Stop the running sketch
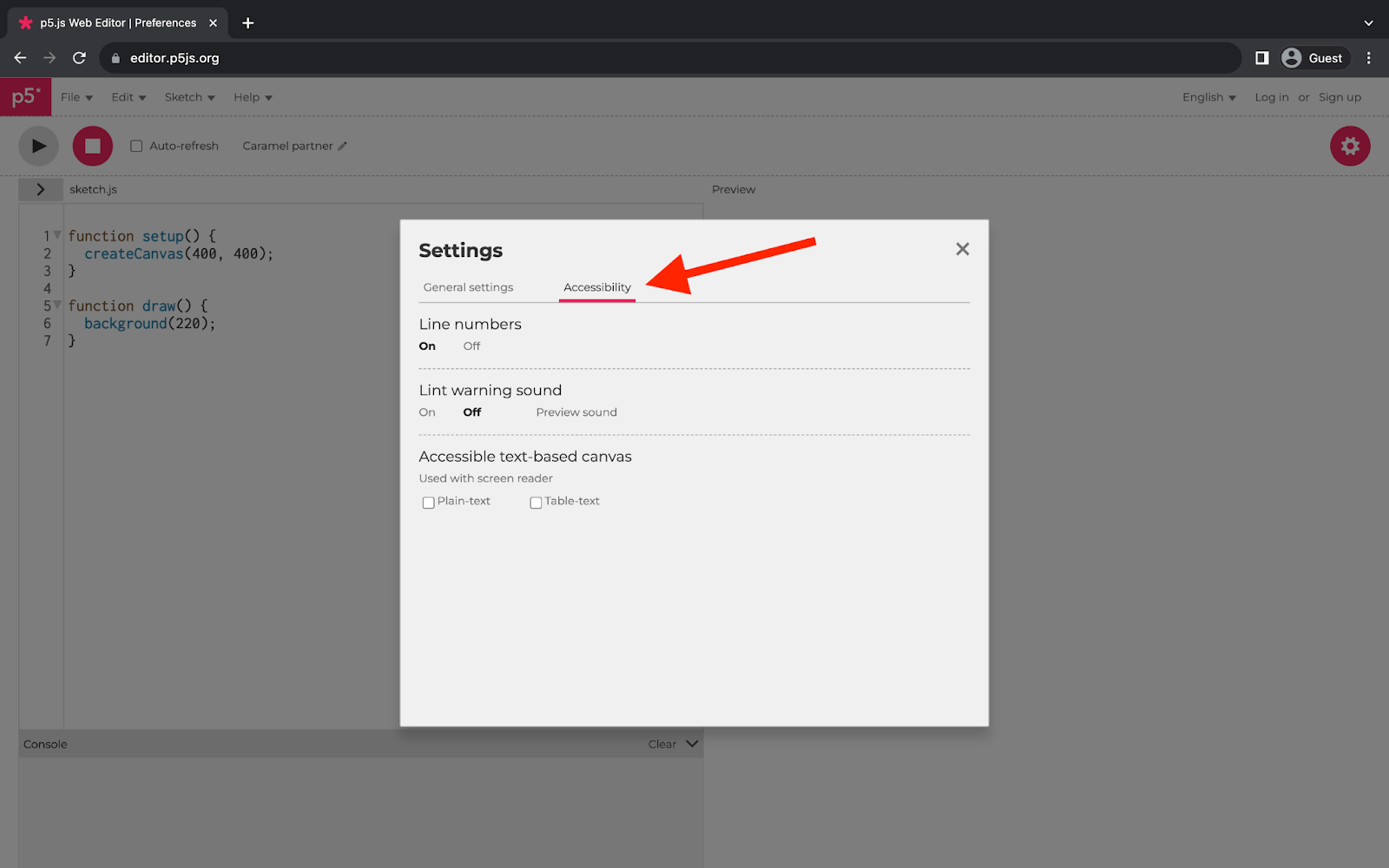 coord(92,146)
